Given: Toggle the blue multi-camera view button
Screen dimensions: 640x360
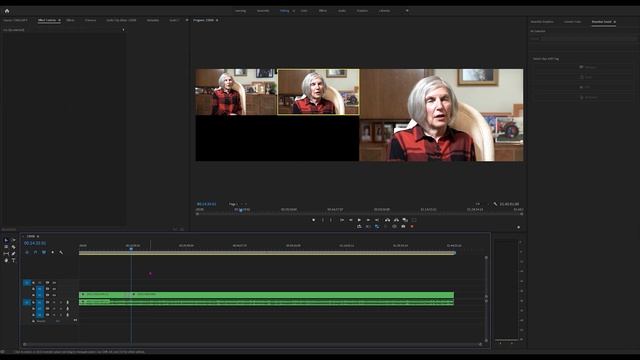Looking at the screenshot, I should pyautogui.click(x=377, y=227).
